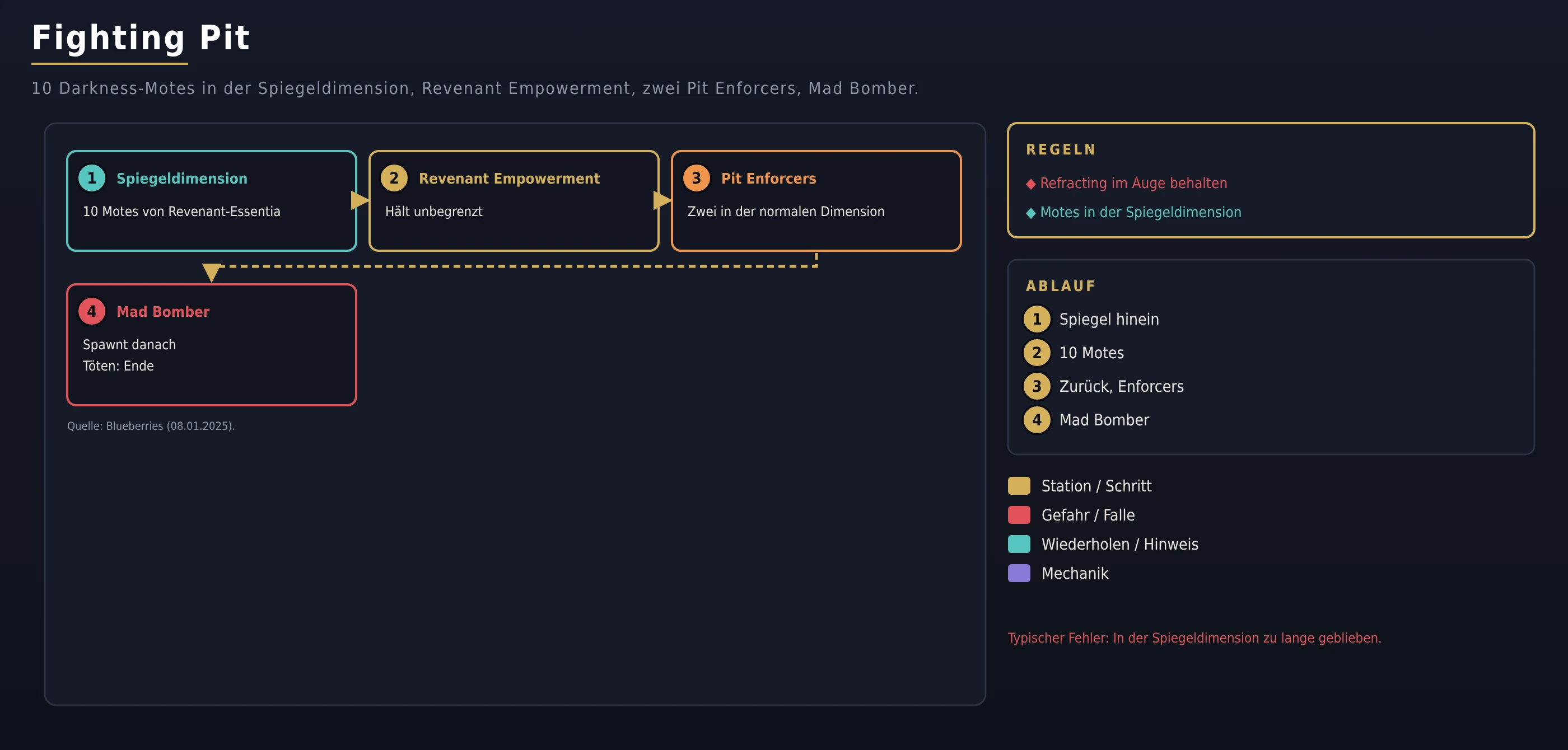Click the Fighting Pit heading
The width and height of the screenshot is (1568, 750).
(x=141, y=37)
